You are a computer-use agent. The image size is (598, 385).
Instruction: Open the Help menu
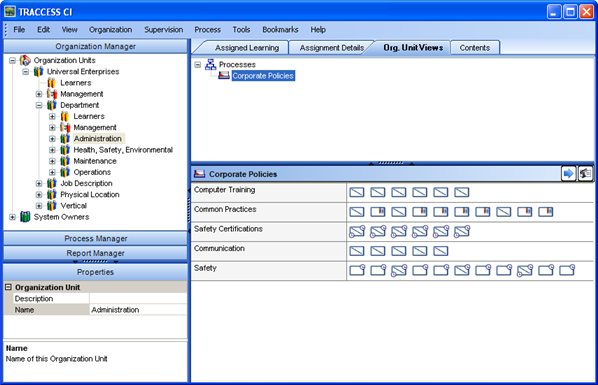[x=318, y=29]
